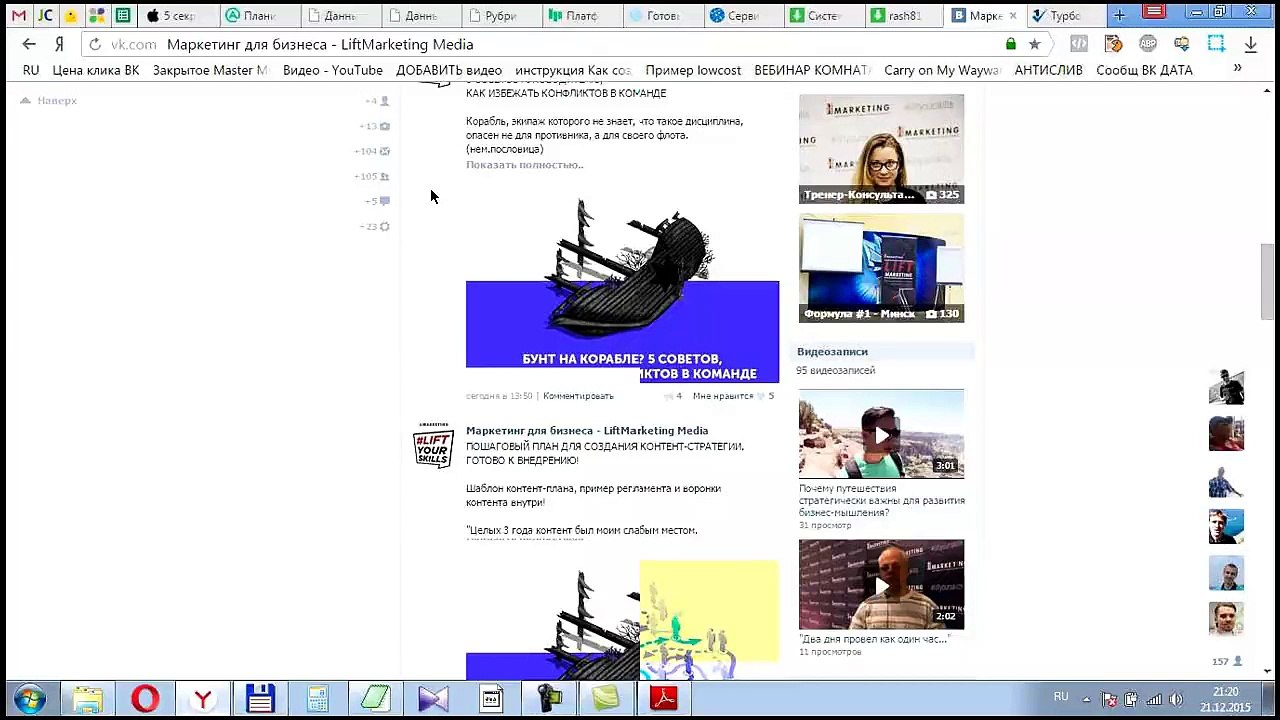Like the ship post with heart icon
This screenshot has width=1280, height=720.
click(761, 396)
